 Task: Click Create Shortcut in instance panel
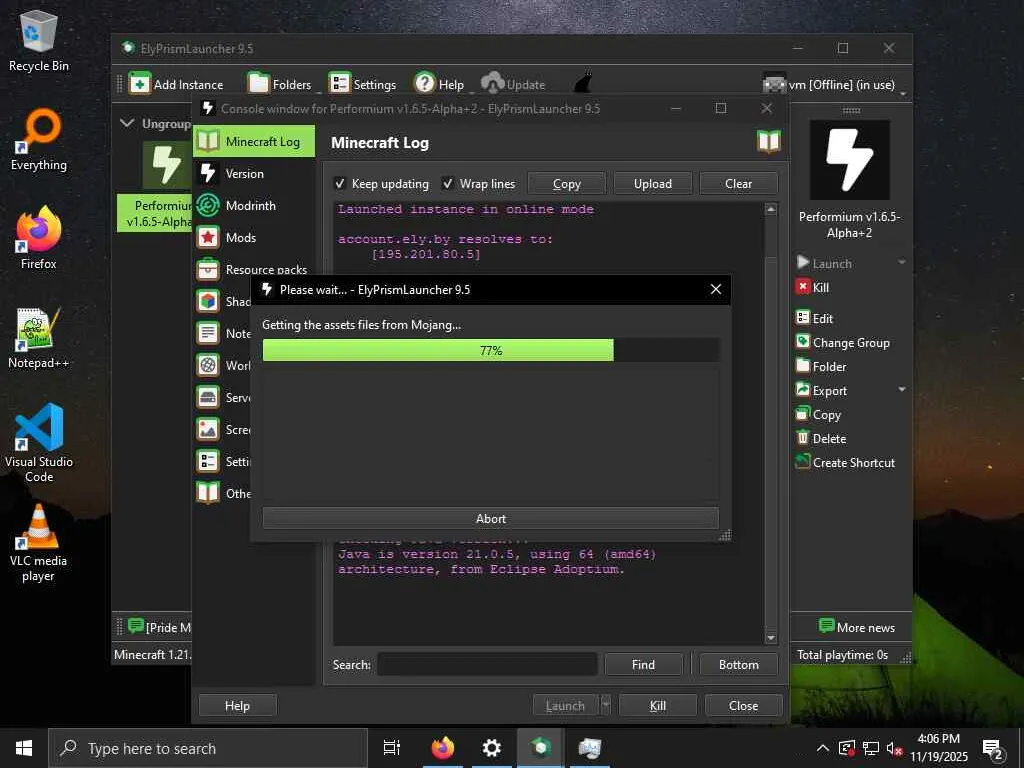pyautogui.click(x=845, y=462)
